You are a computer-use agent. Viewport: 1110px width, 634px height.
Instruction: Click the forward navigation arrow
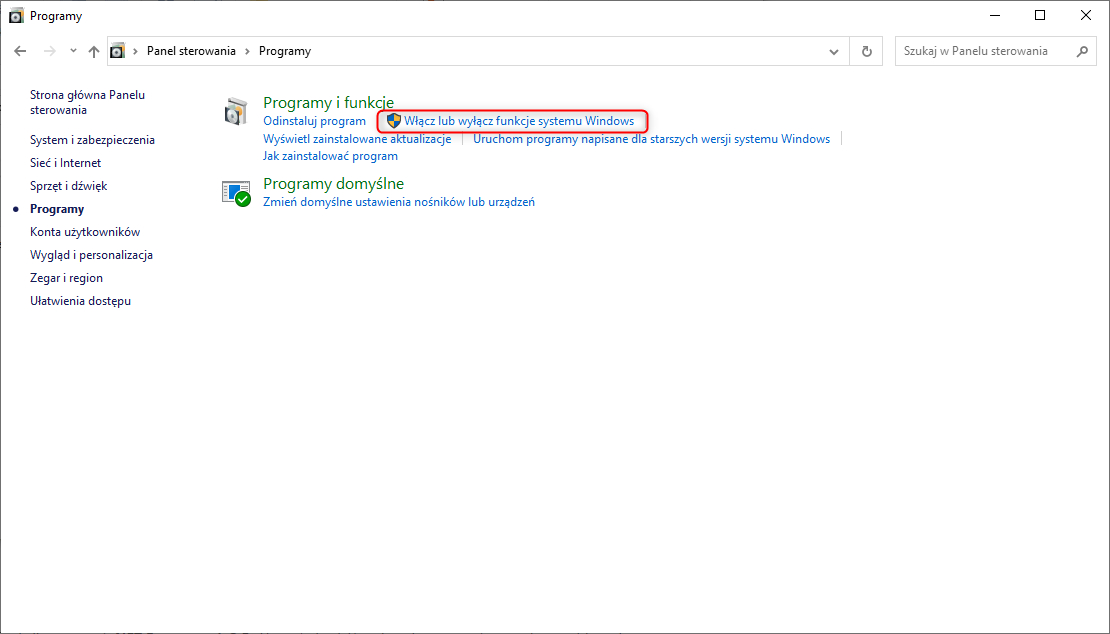point(50,51)
